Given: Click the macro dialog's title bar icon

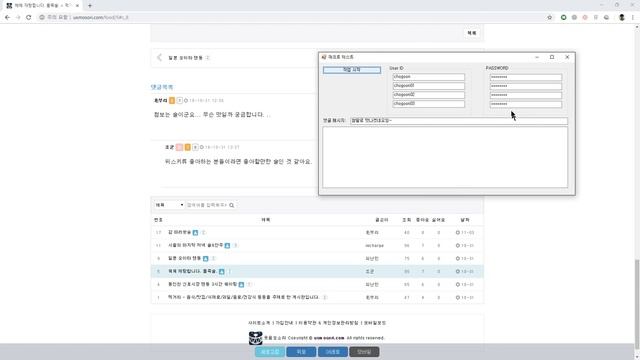Looking at the screenshot, I should (324, 57).
